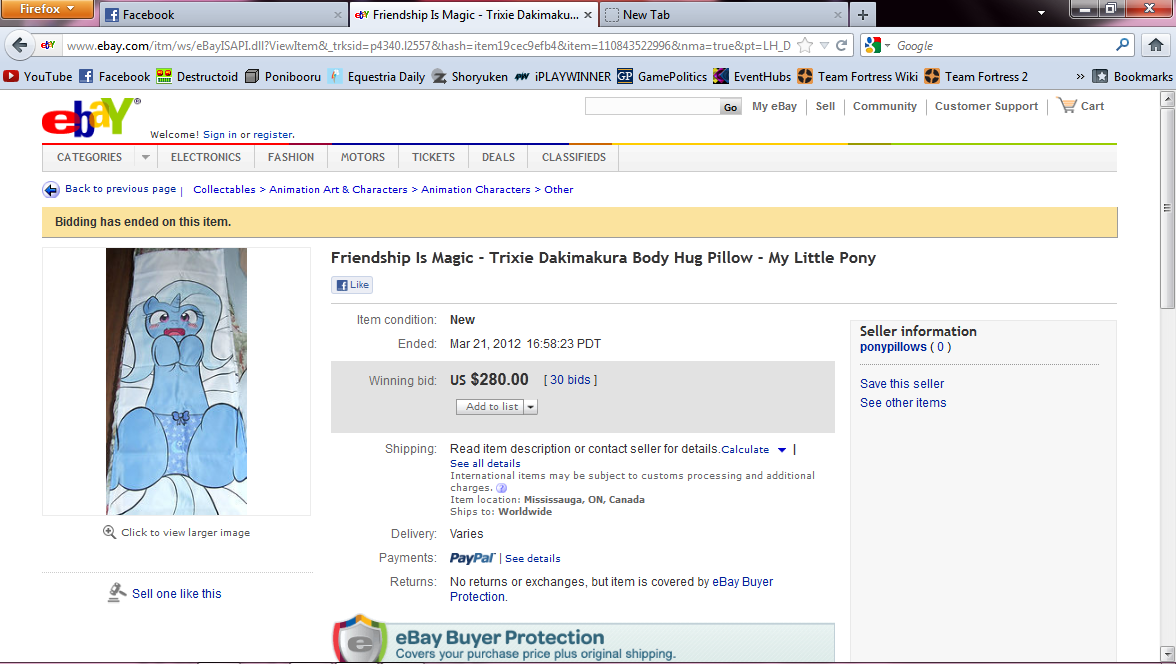Viewport: 1176px width, 664px height.
Task: Show more bookmarks with the chevron
Action: pos(1080,77)
